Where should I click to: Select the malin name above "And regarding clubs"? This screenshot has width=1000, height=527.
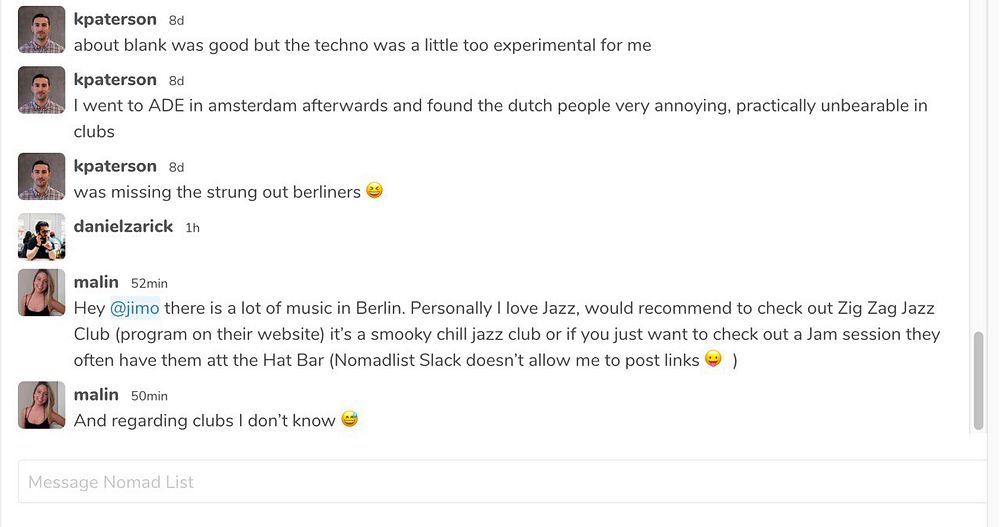click(96, 394)
